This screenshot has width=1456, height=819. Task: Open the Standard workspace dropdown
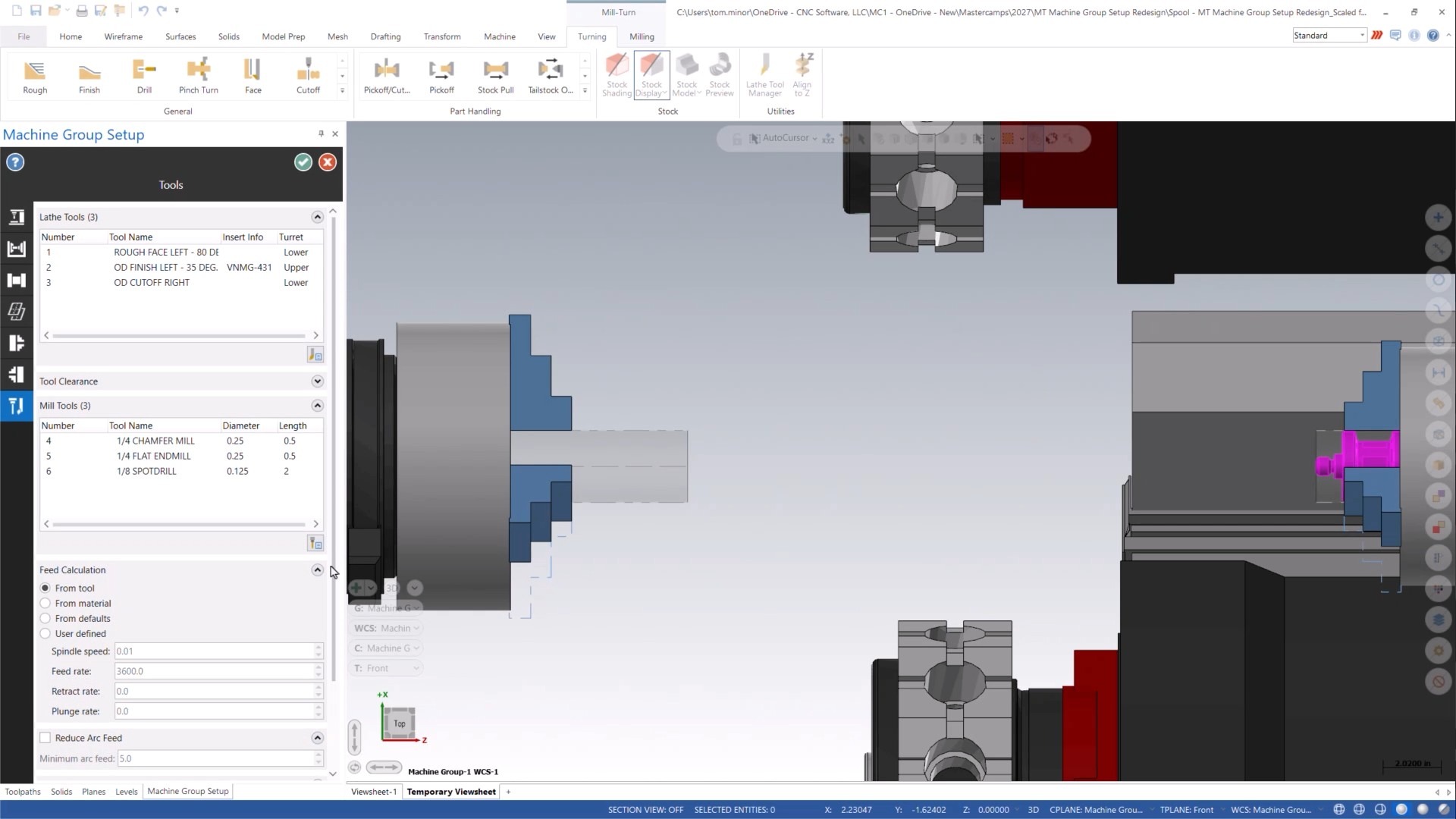[1329, 36]
